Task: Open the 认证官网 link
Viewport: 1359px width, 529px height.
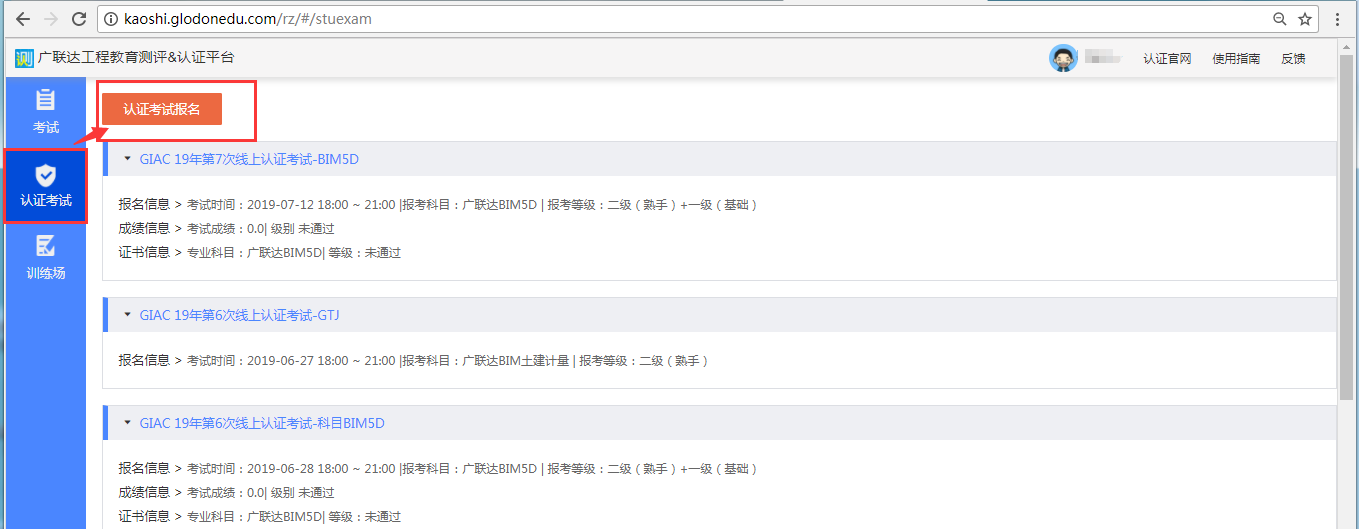Action: tap(1167, 59)
